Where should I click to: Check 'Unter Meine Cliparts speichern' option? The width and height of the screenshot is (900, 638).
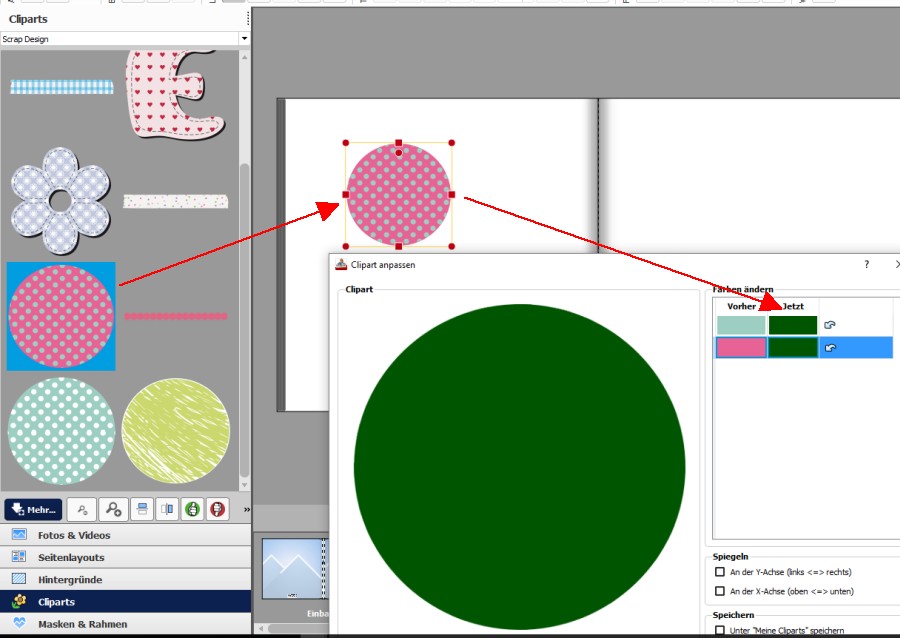(x=720, y=630)
